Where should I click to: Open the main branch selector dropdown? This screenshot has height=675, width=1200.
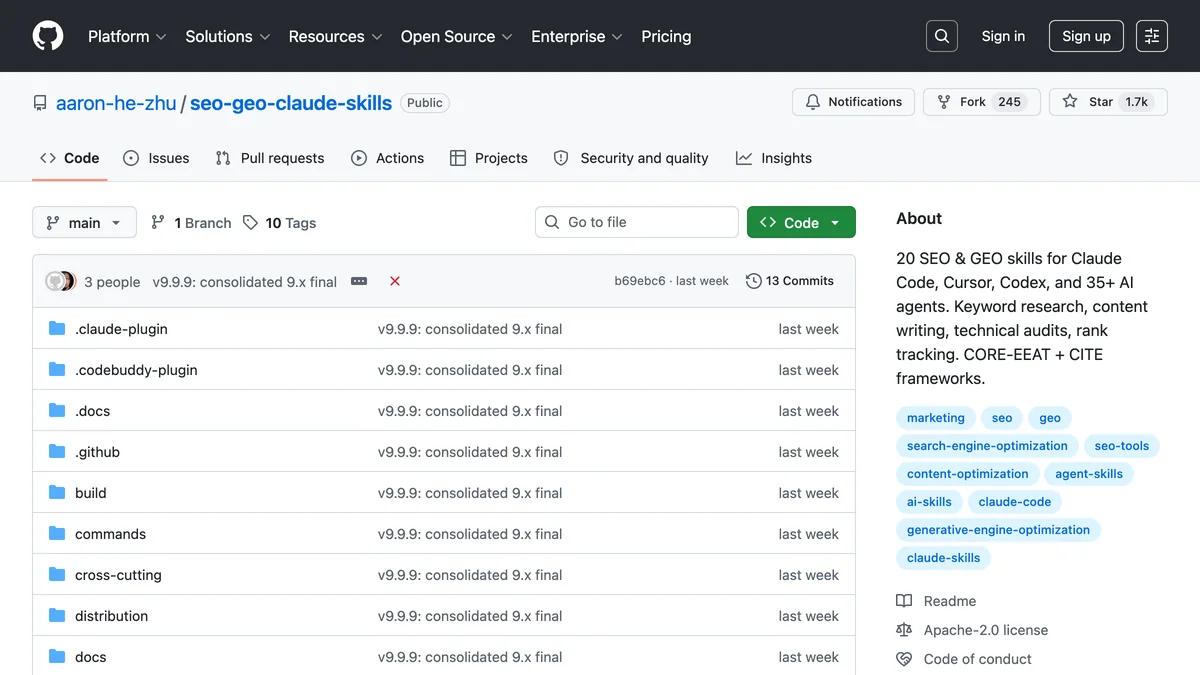[84, 222]
